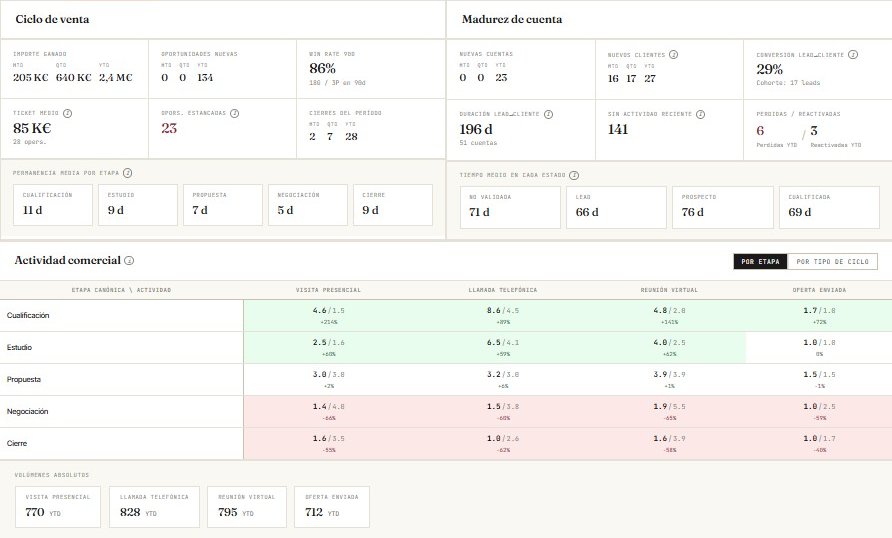Click the Perdidas YTD value 6

coord(760,131)
